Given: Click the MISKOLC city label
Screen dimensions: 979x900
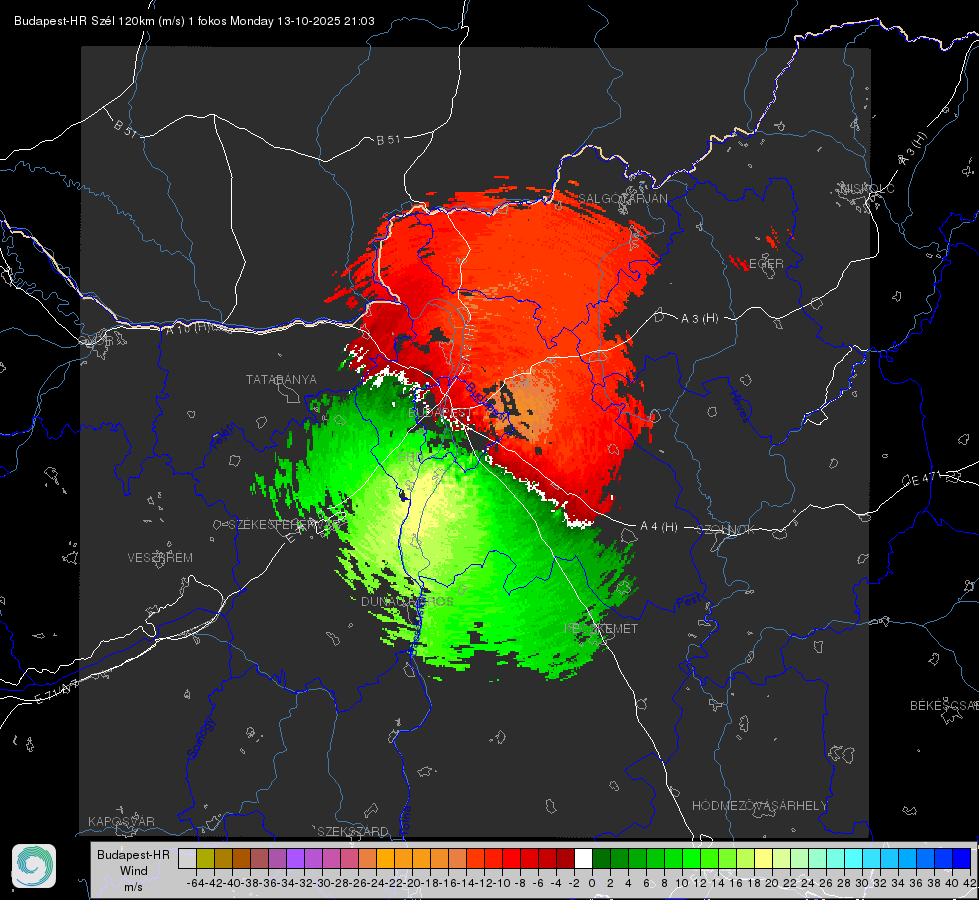Looking at the screenshot, I should 867,188.
